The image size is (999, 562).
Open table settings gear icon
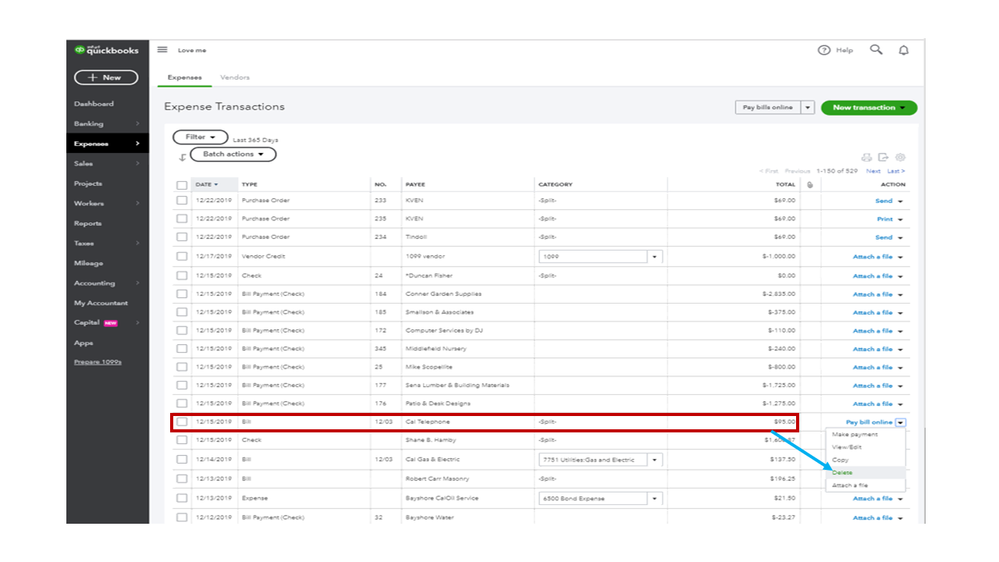900,157
